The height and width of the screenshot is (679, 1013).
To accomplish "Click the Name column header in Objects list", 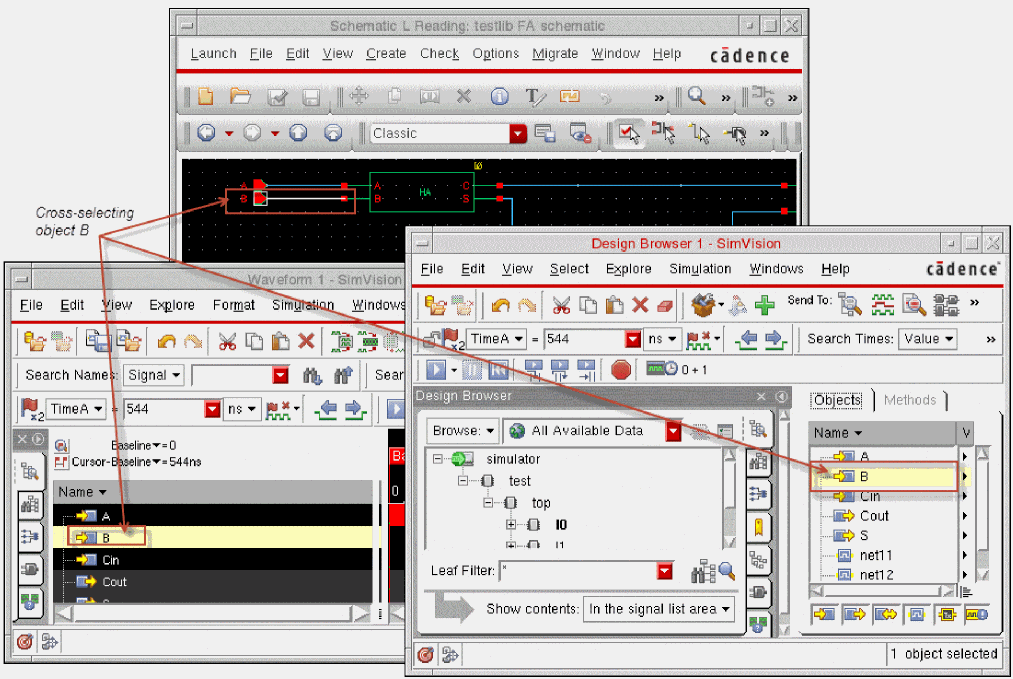I will tap(881, 433).
